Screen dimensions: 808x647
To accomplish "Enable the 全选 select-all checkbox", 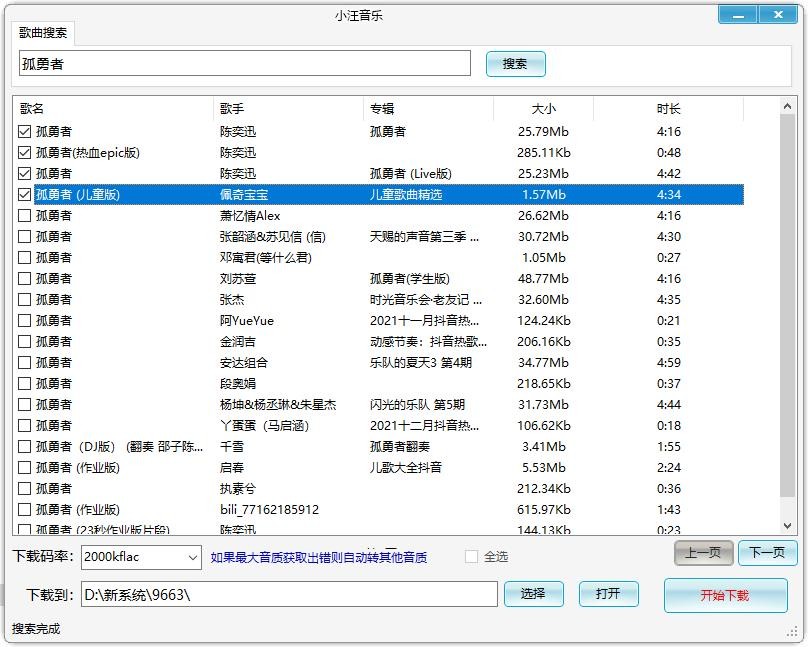I will [x=471, y=557].
